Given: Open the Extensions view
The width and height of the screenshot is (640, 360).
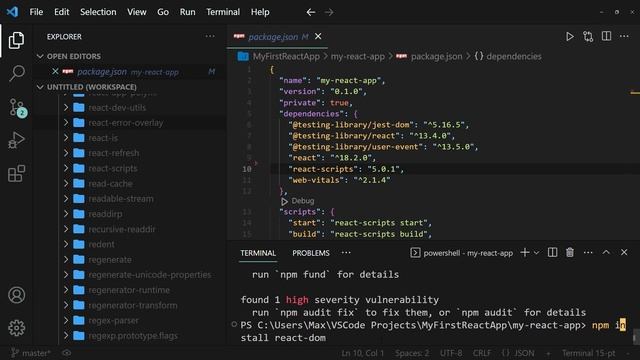Looking at the screenshot, I should click(x=16, y=174).
